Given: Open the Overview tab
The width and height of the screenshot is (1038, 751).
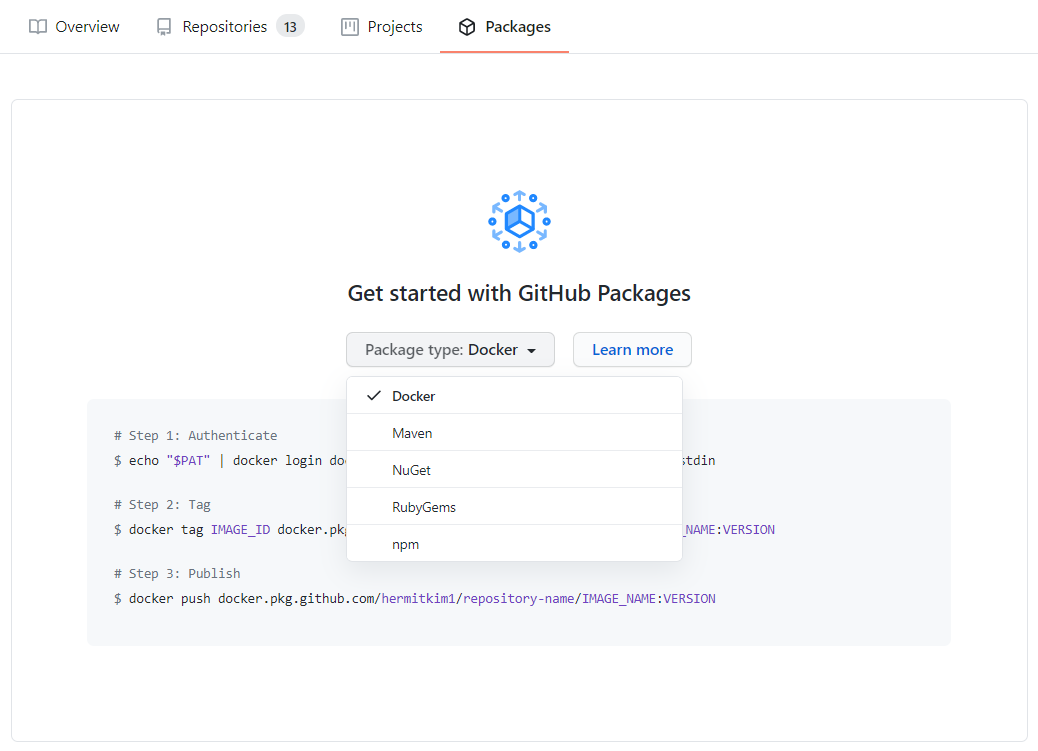Looking at the screenshot, I should point(74,26).
